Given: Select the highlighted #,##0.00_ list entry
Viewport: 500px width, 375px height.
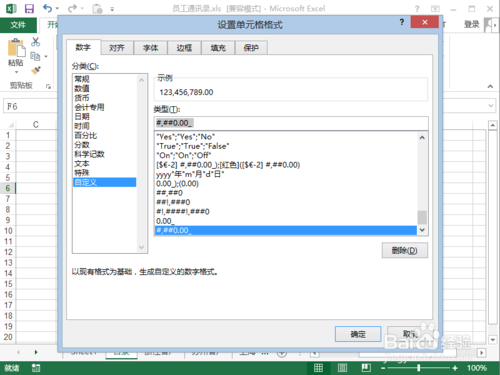Looking at the screenshot, I should pyautogui.click(x=286, y=230).
